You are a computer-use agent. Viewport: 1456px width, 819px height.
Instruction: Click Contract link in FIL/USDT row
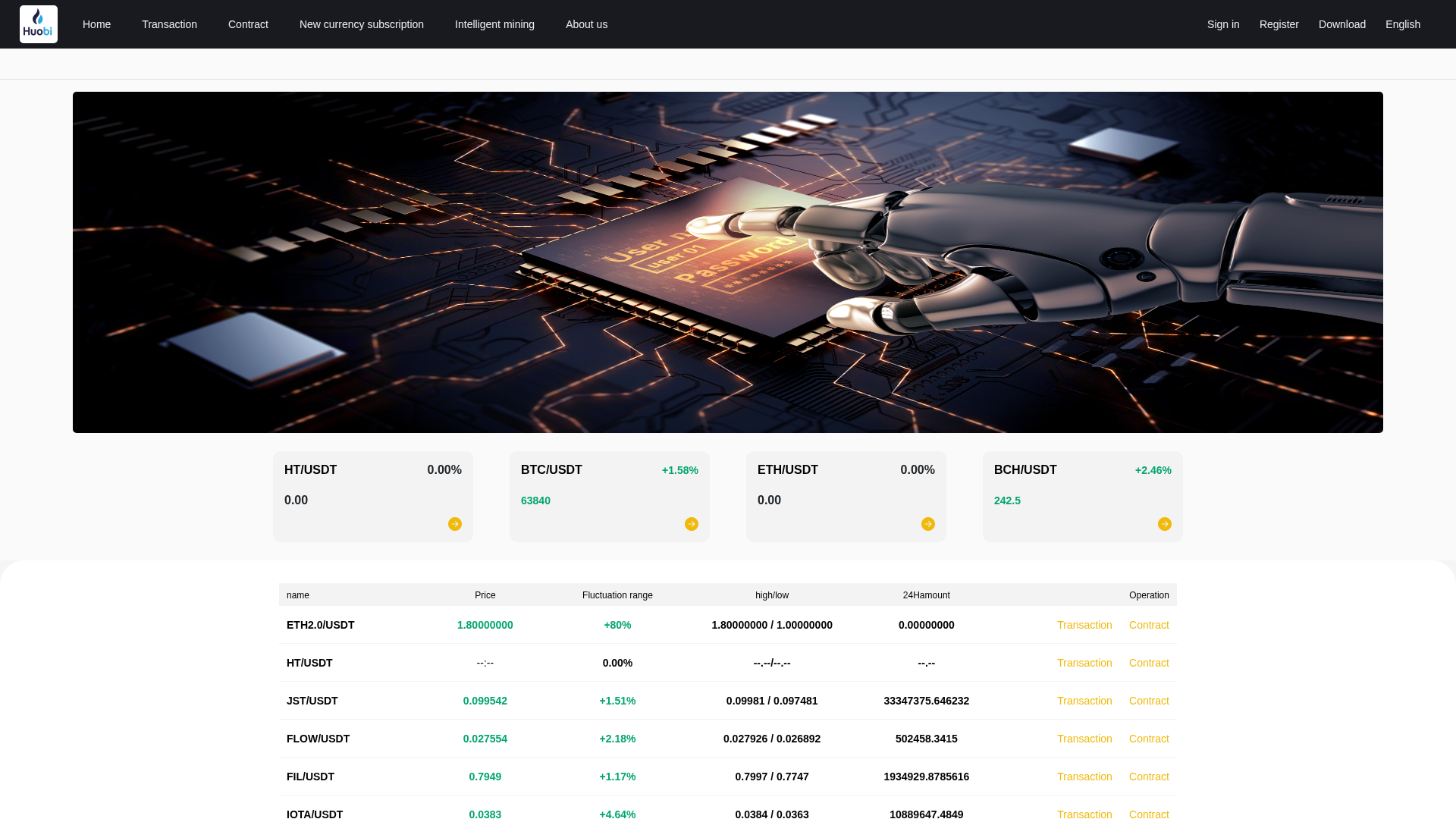click(1149, 777)
